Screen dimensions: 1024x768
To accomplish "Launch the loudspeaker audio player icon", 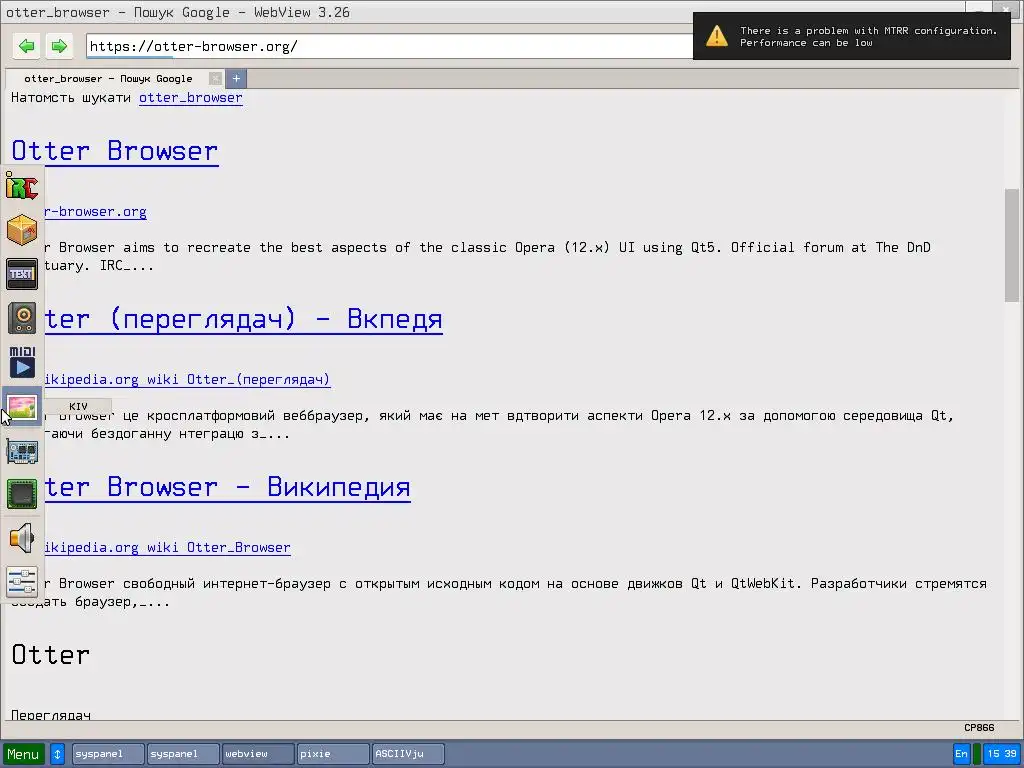I will 22,318.
